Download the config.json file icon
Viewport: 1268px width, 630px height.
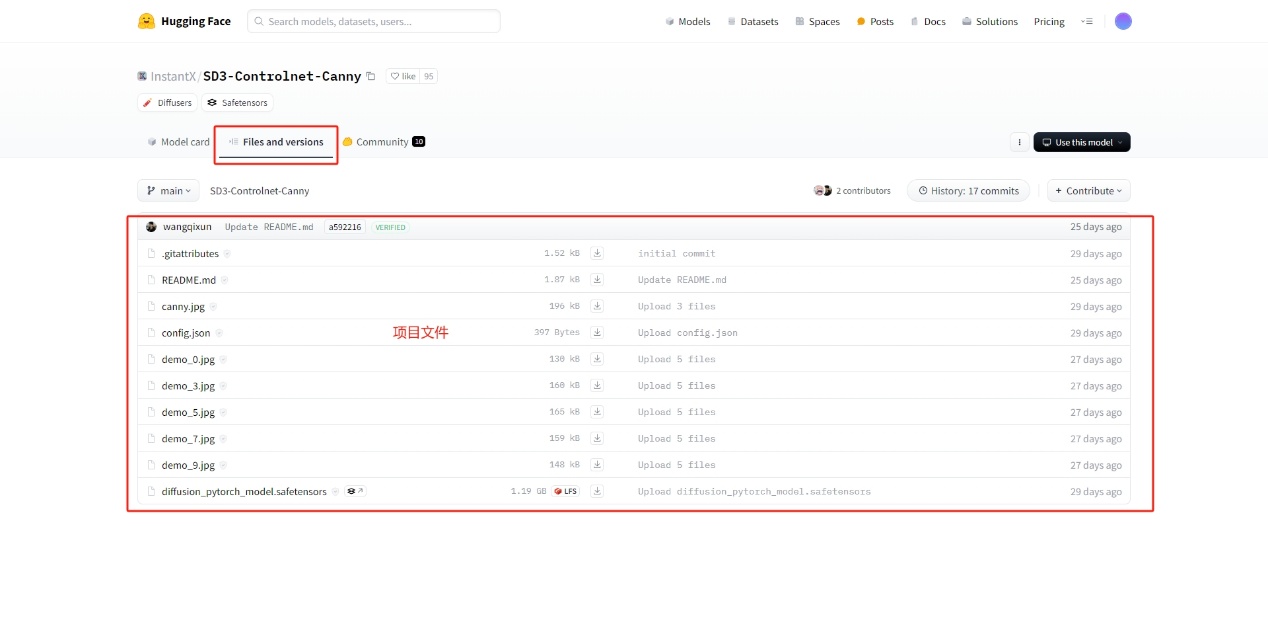click(x=597, y=333)
